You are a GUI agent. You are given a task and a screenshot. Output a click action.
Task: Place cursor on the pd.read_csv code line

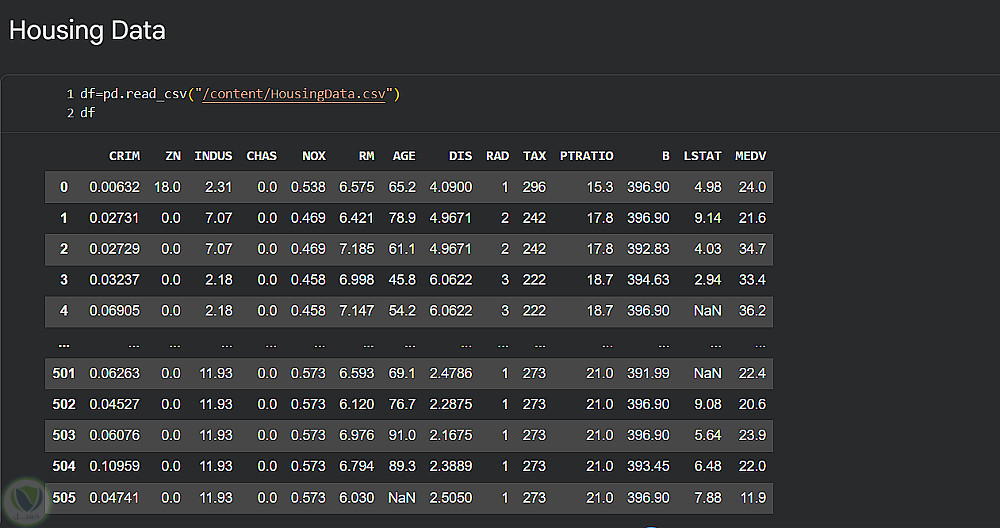tap(240, 94)
